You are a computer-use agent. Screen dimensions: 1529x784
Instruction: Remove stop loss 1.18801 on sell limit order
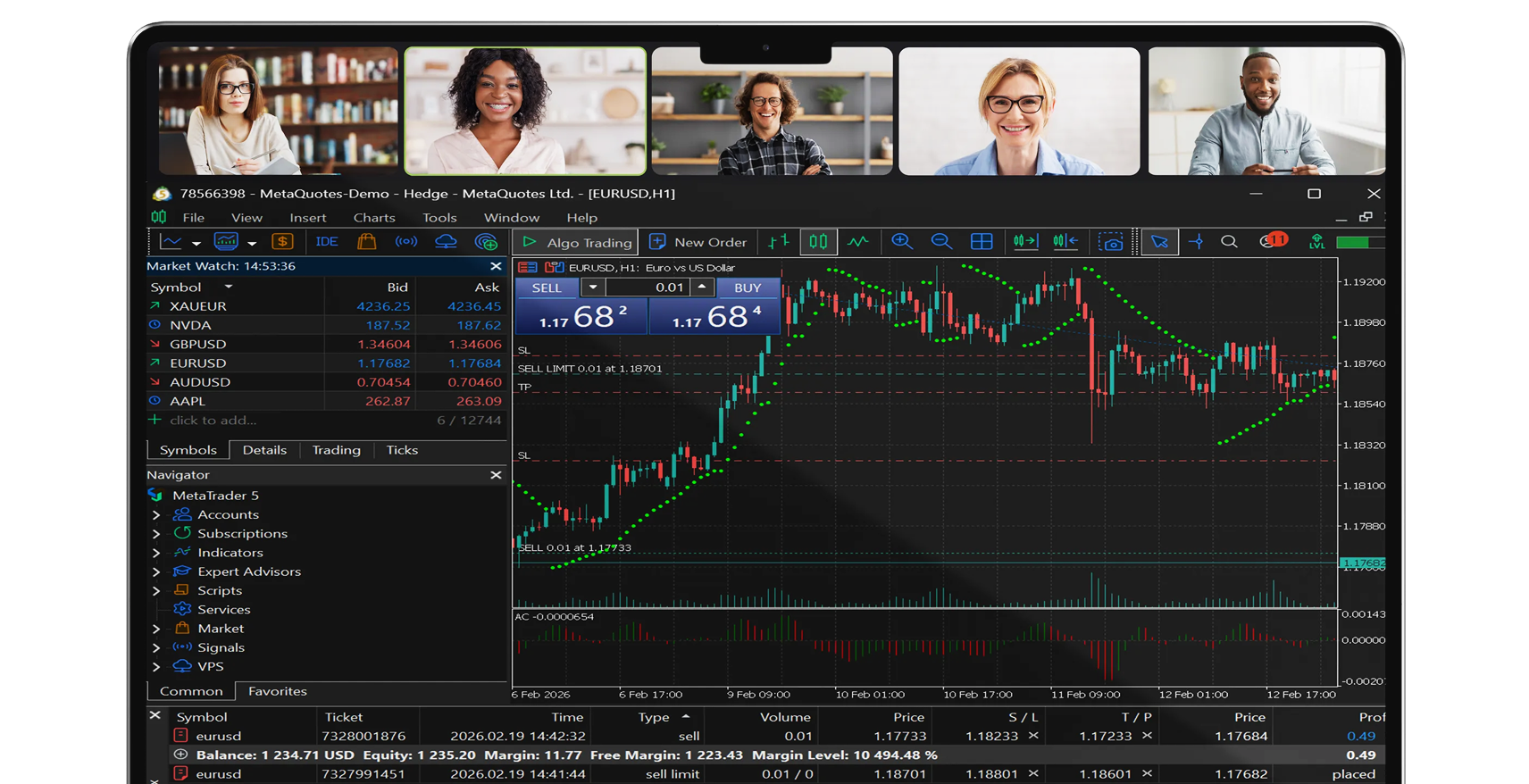pyautogui.click(x=1034, y=774)
